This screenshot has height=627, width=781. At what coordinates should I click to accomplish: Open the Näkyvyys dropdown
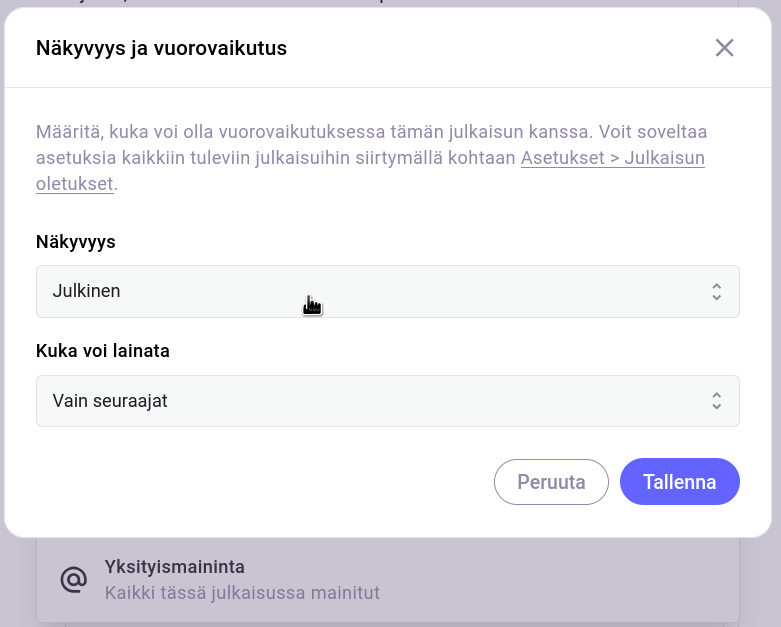(387, 292)
